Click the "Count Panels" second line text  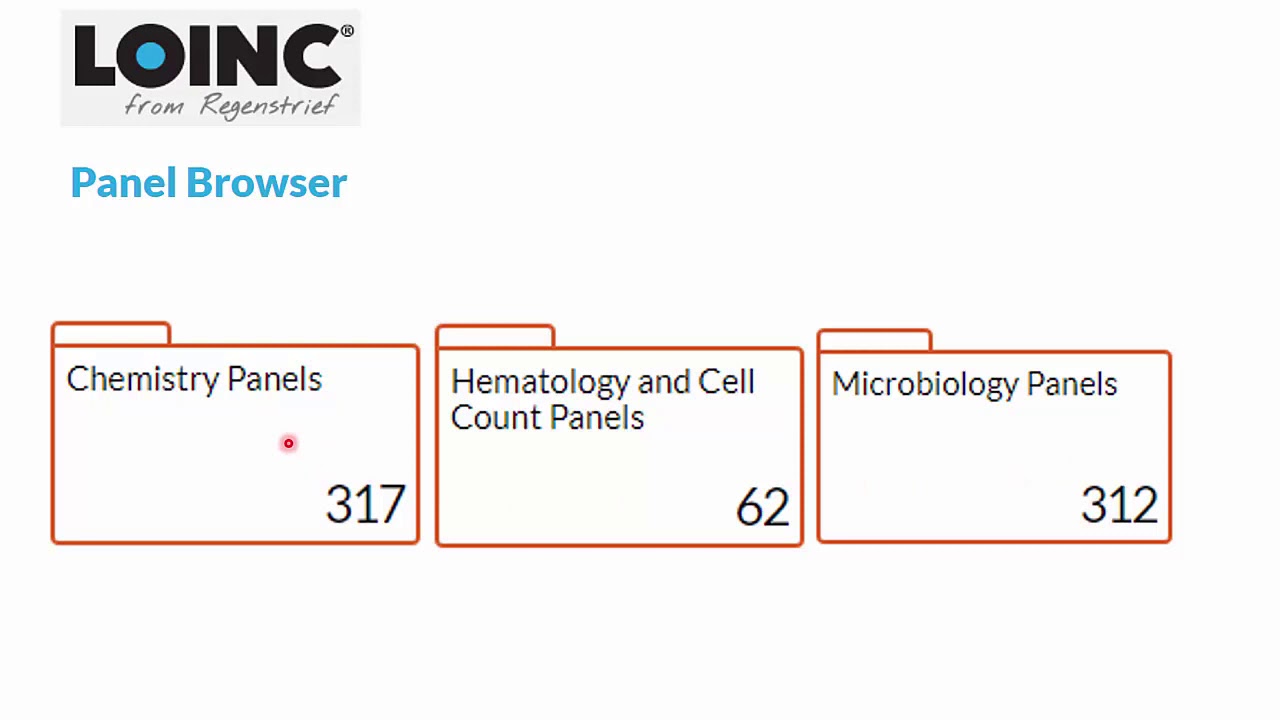[547, 418]
